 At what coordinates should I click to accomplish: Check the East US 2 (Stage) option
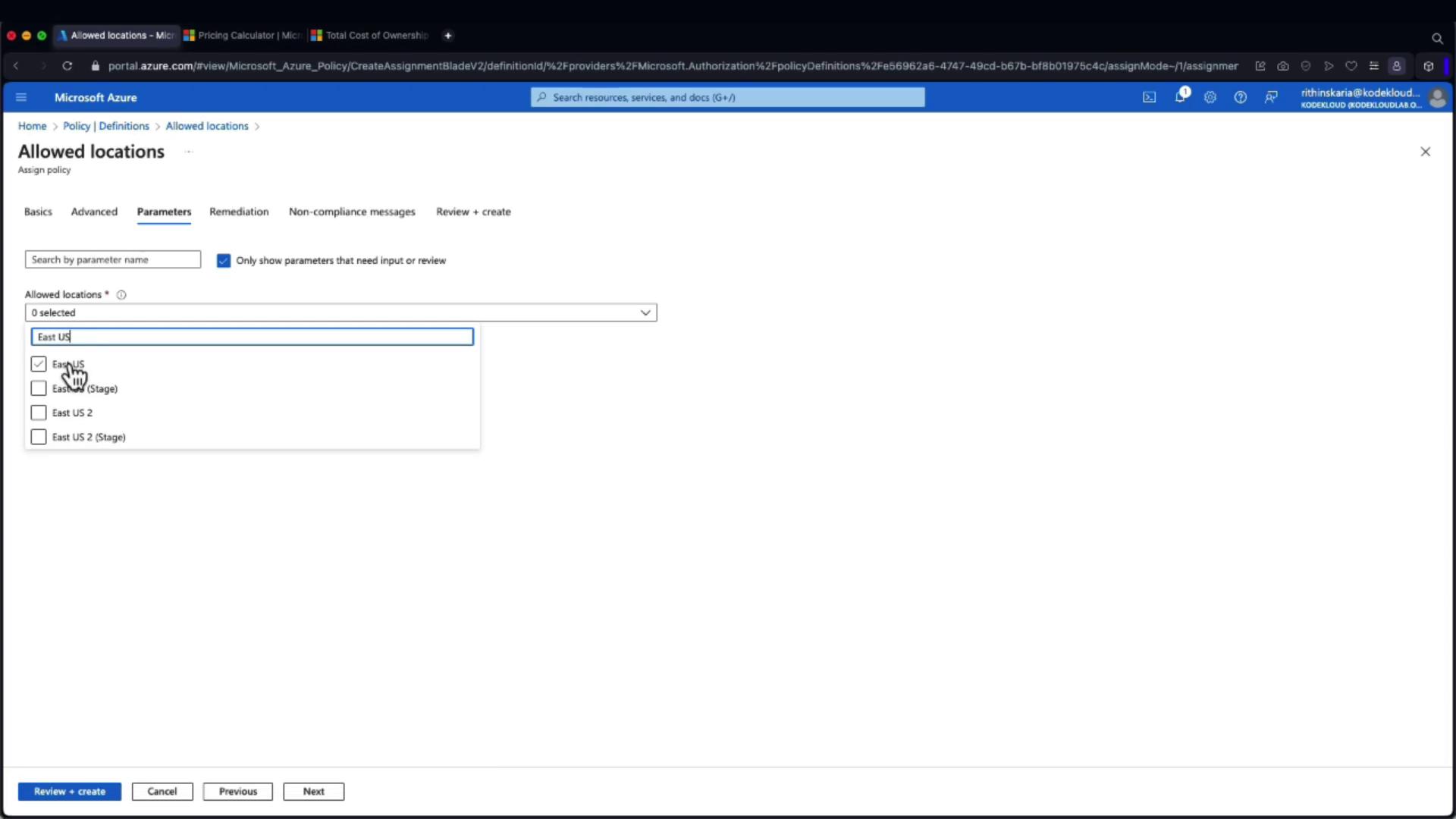tap(39, 437)
